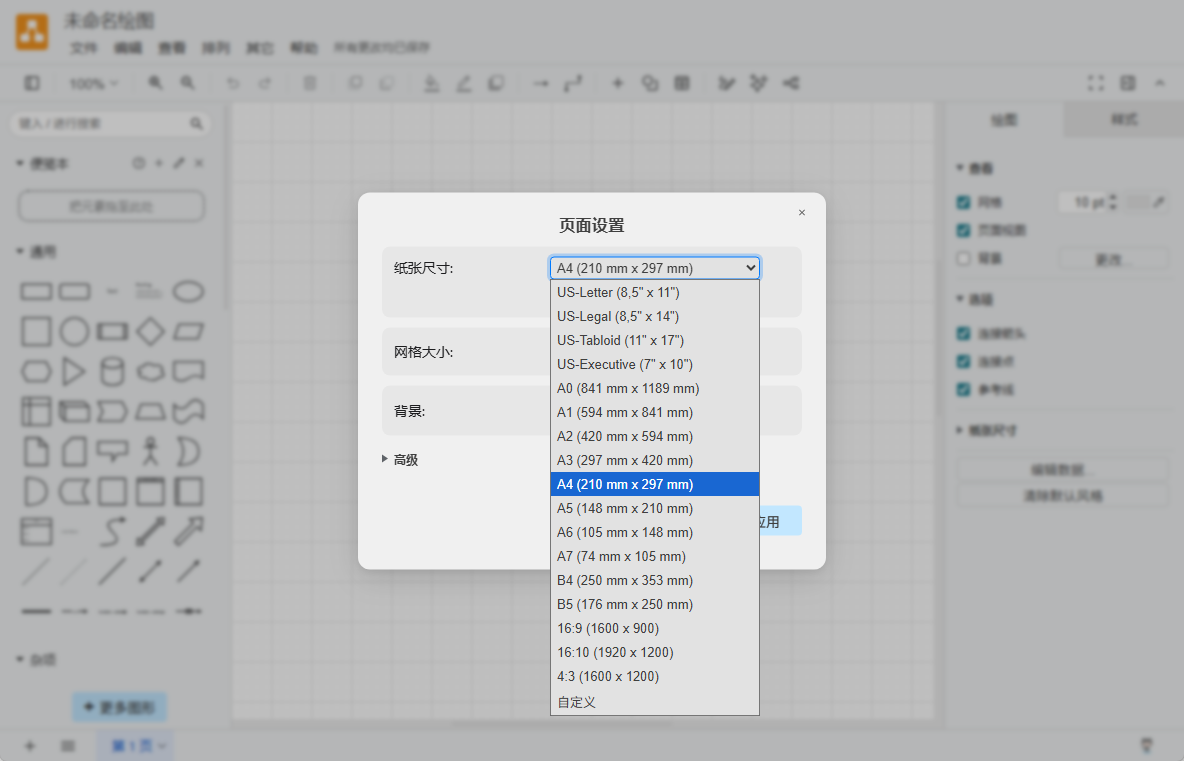Click the bring to front icon
The height and width of the screenshot is (761, 1184).
(355, 83)
